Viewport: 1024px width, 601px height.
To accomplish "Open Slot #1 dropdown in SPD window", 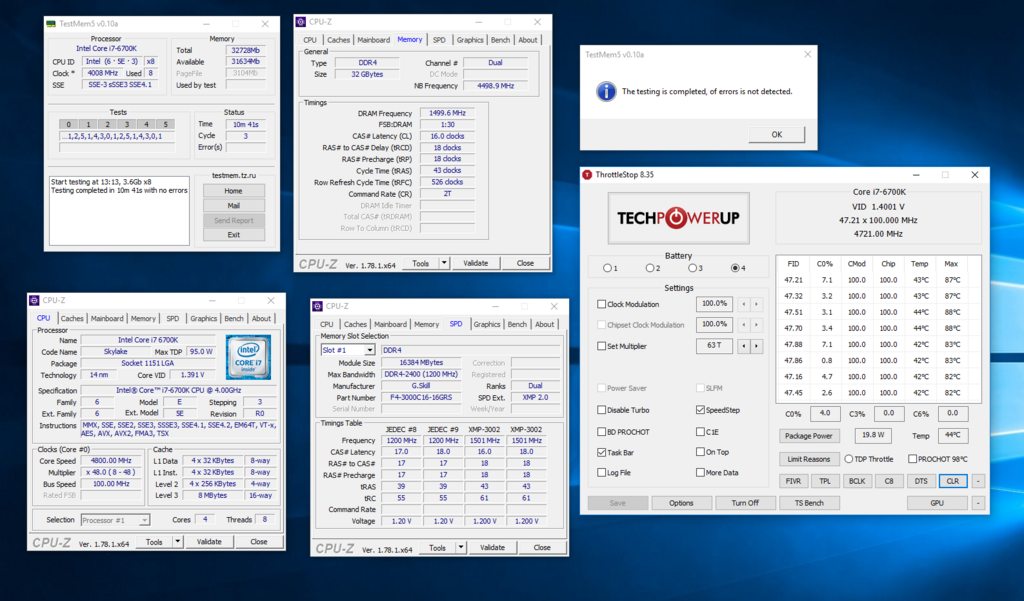I will pyautogui.click(x=370, y=350).
